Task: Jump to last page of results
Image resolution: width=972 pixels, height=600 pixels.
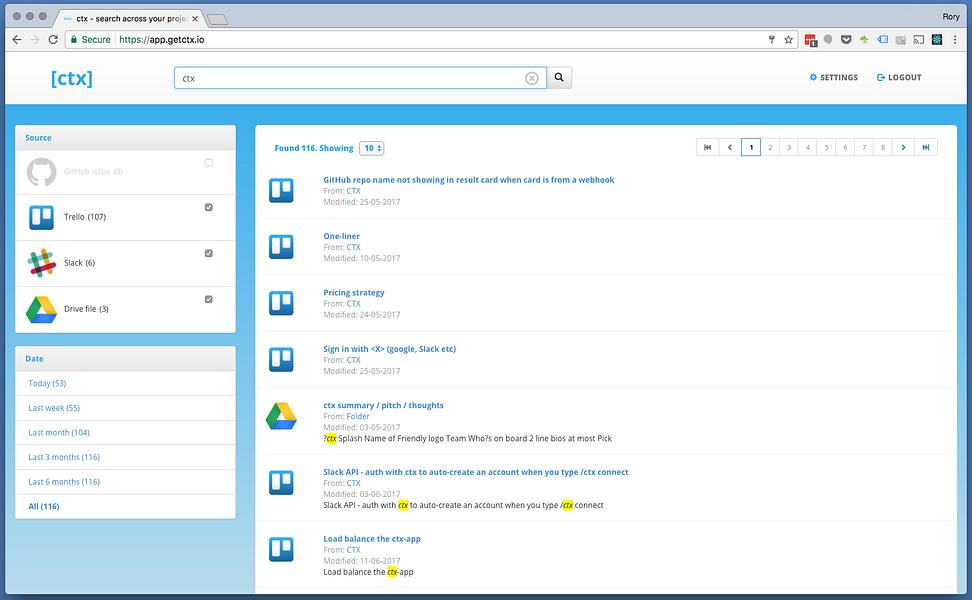Action: [x=926, y=148]
